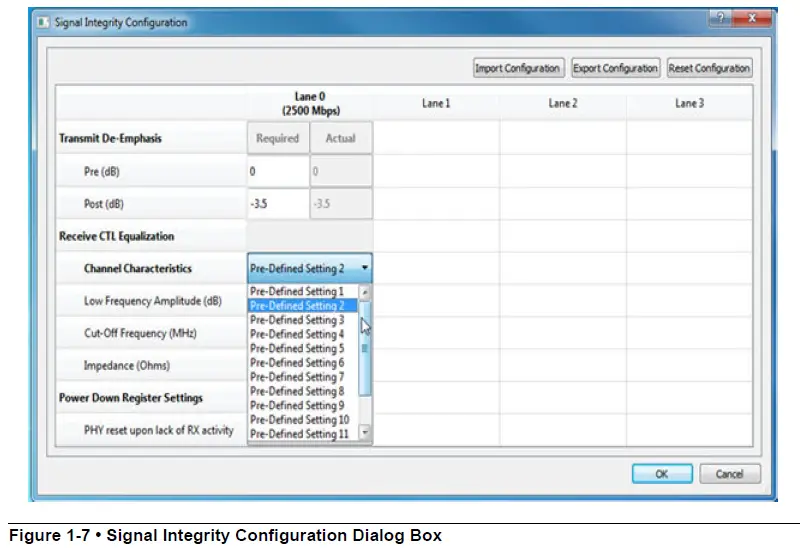
Task: Select highlighted Pre-Defined Setting 2 in list
Action: [303, 306]
